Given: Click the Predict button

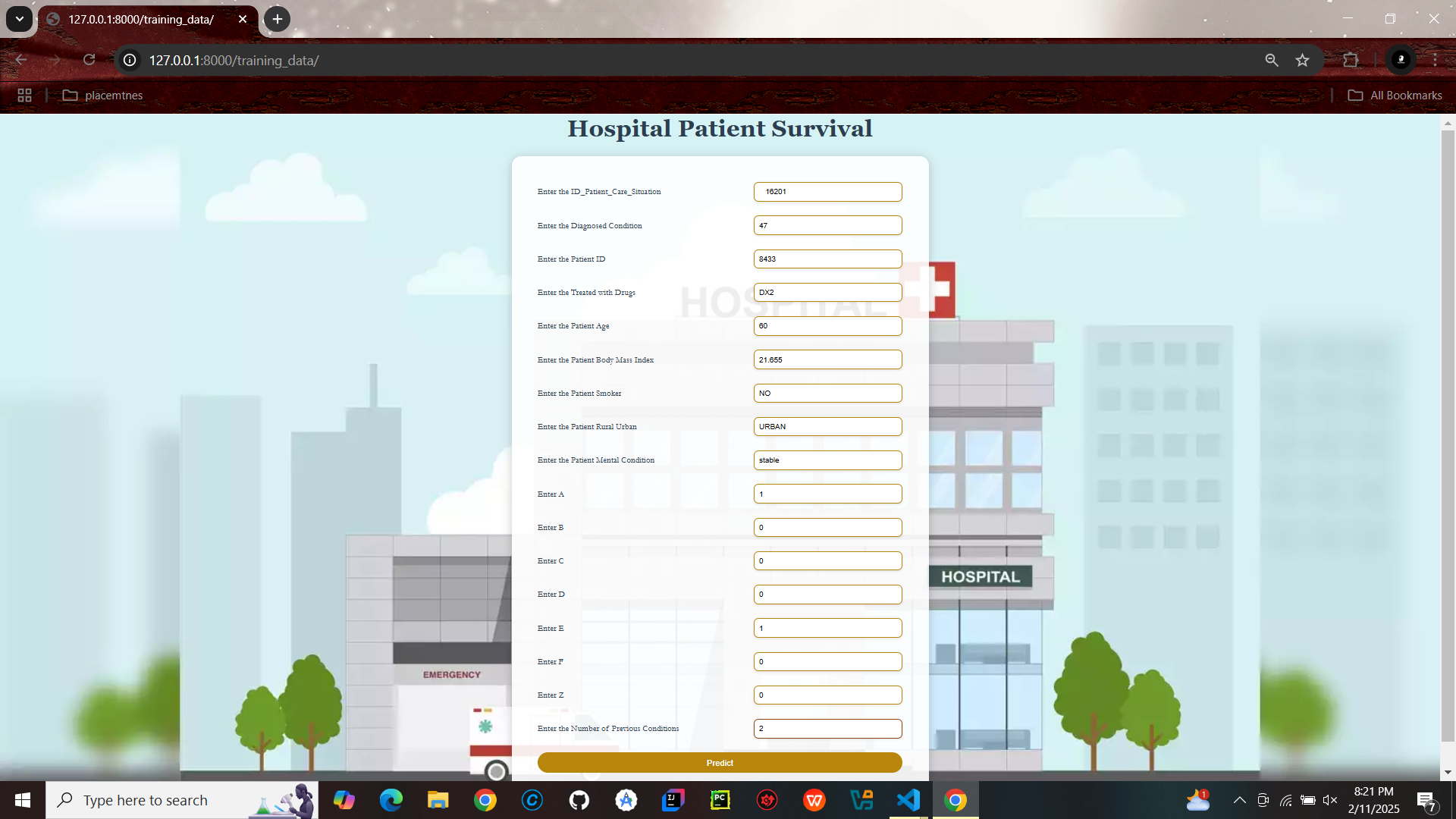Looking at the screenshot, I should click(x=720, y=763).
